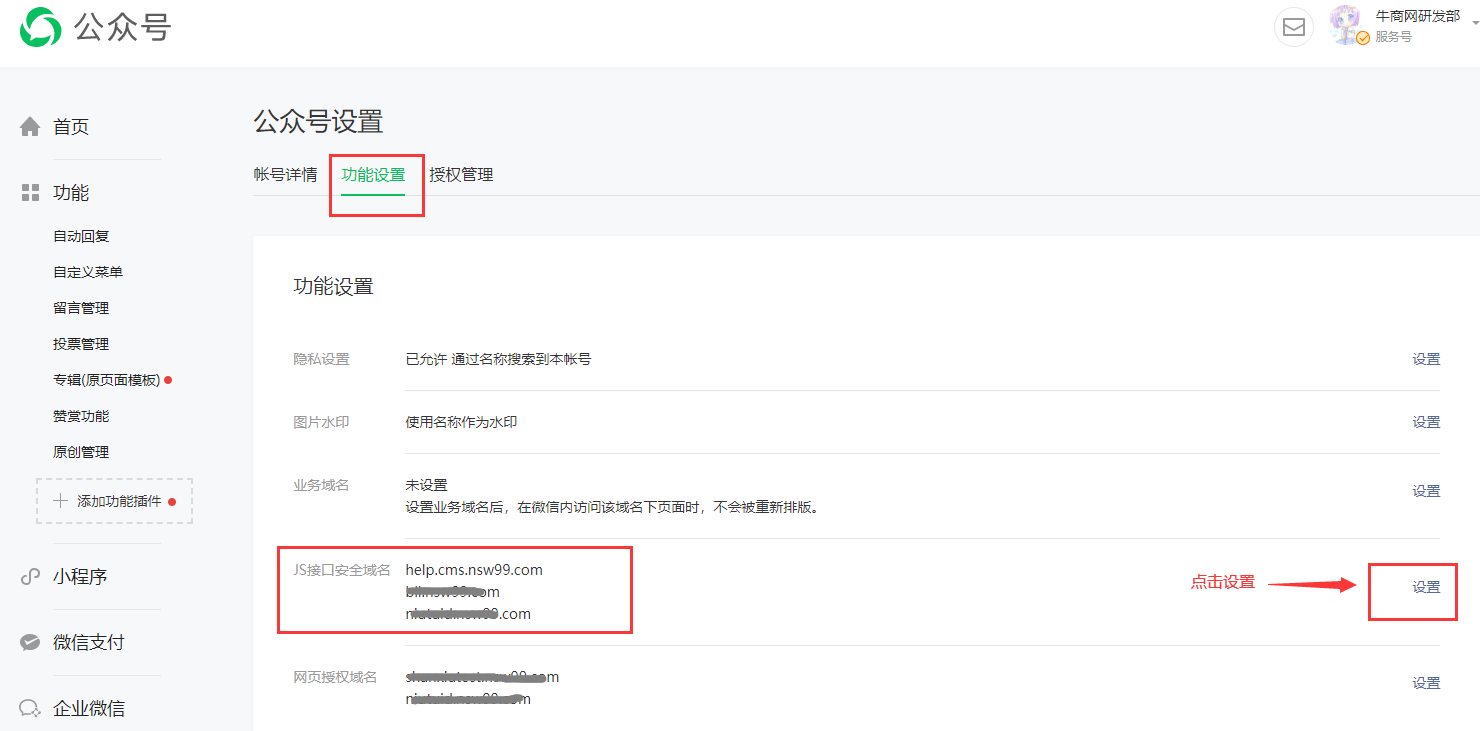The height and width of the screenshot is (731, 1480).
Task: Click 设置 for 业务域名 row
Action: click(1426, 491)
